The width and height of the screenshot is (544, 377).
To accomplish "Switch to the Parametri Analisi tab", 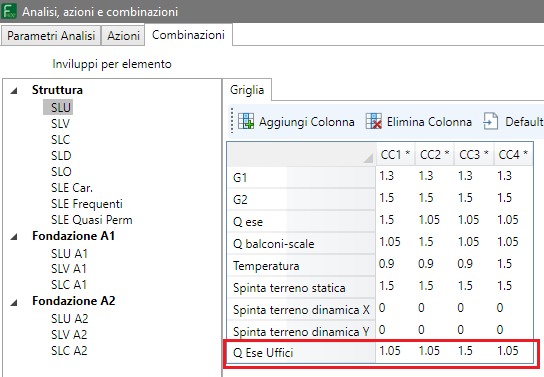I will tap(51, 36).
